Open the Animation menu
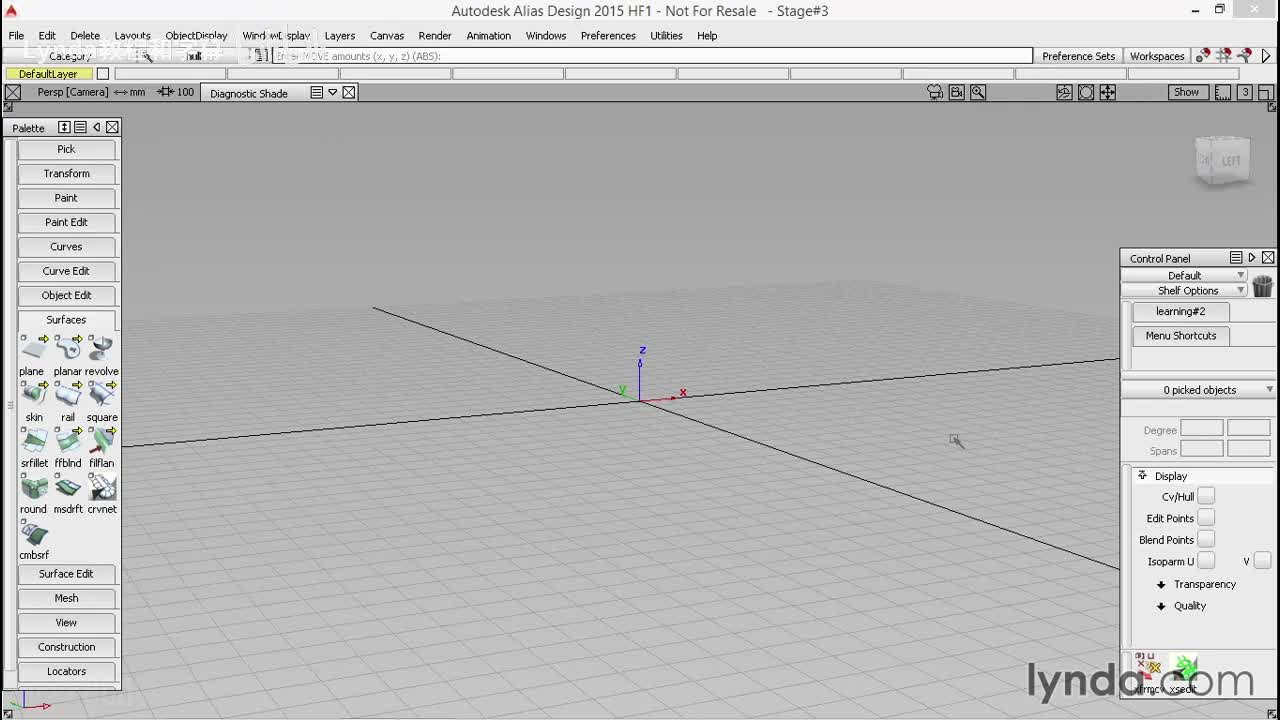This screenshot has height=720, width=1280. tap(489, 35)
